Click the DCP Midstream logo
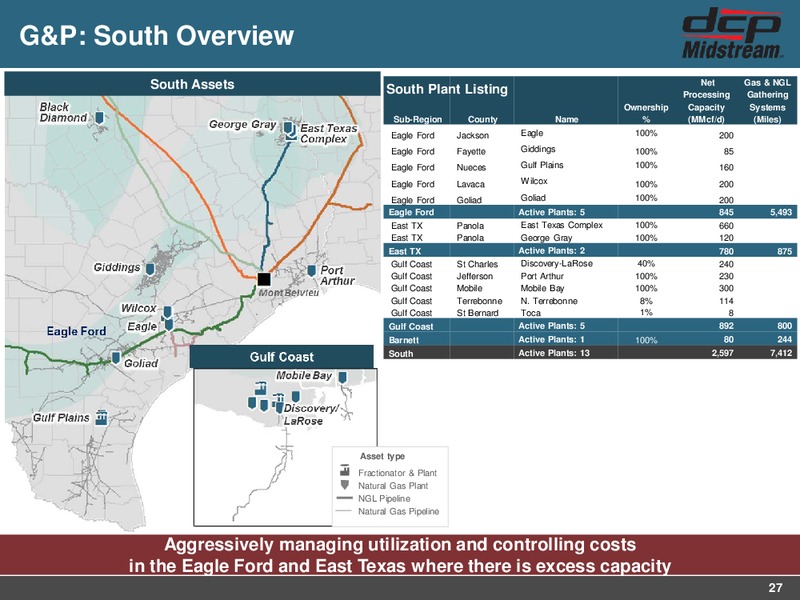 click(x=732, y=33)
